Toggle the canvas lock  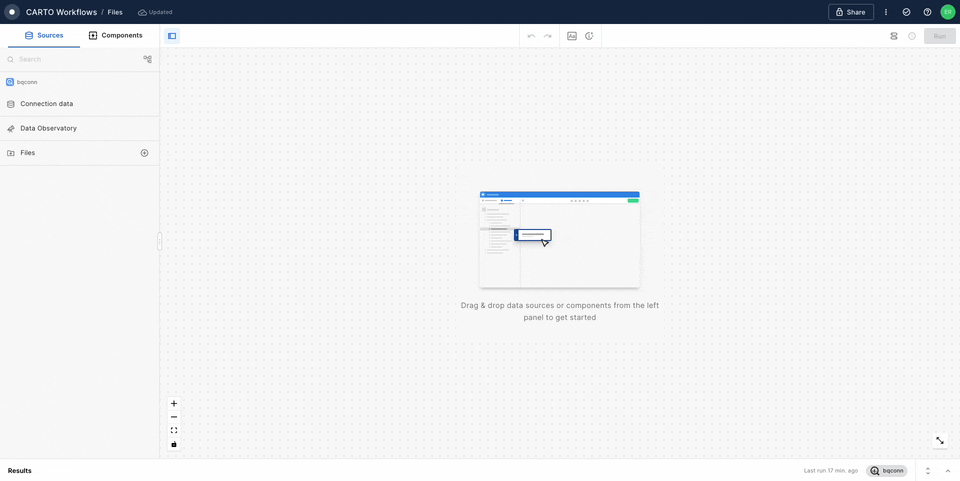click(x=174, y=444)
